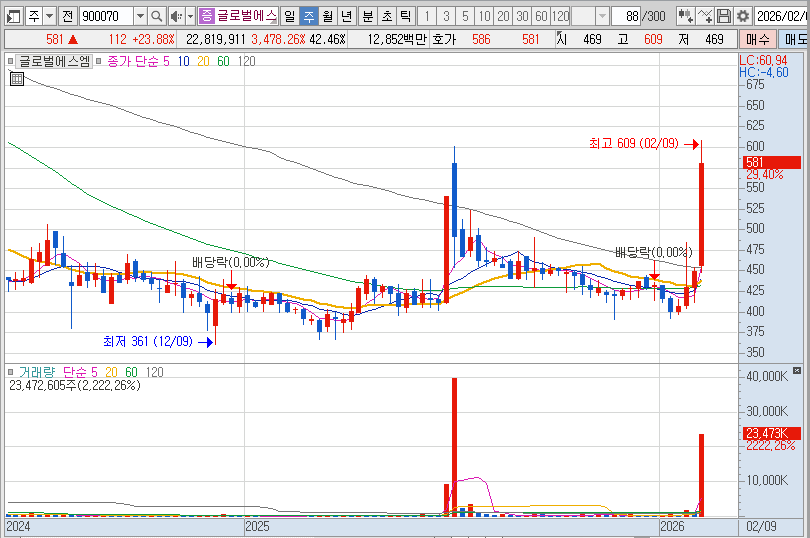
Task: Select the MA 10 legend number
Action: (183, 62)
